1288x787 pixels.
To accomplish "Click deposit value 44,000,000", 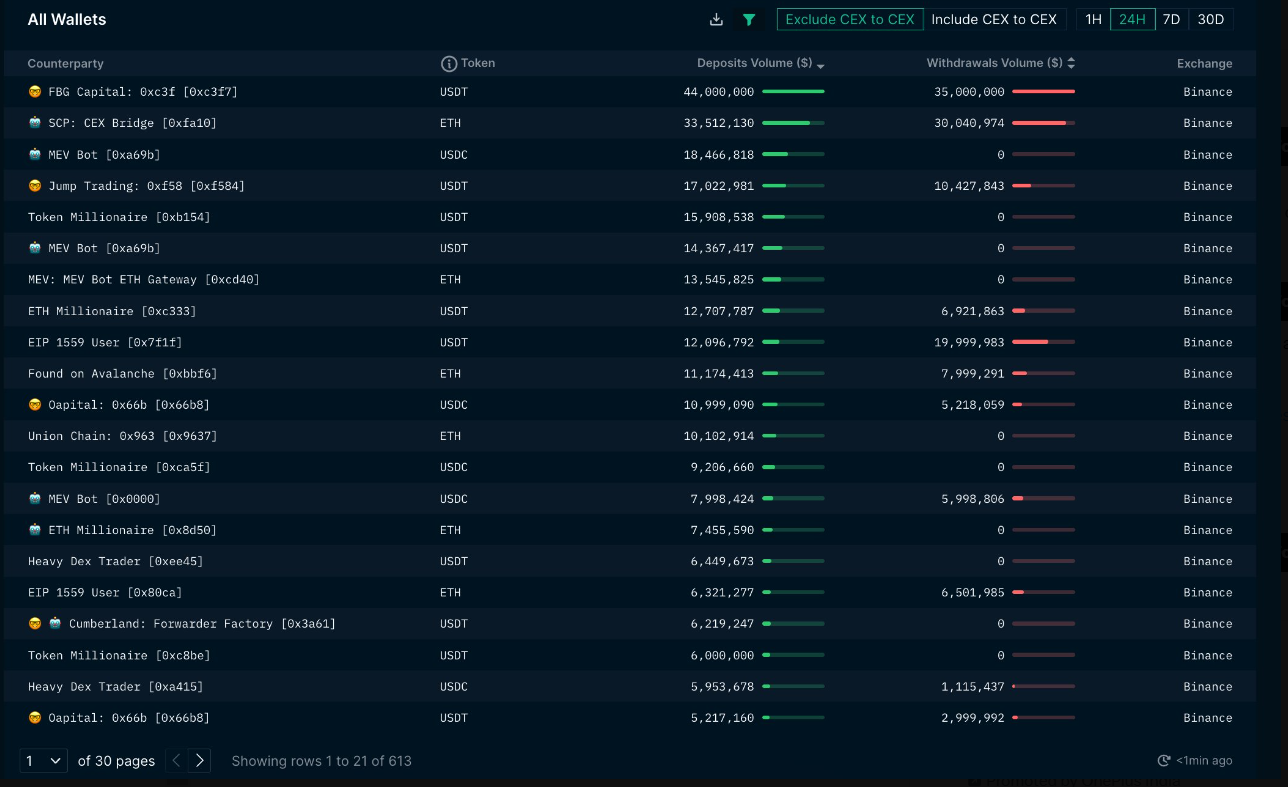I will coord(719,92).
